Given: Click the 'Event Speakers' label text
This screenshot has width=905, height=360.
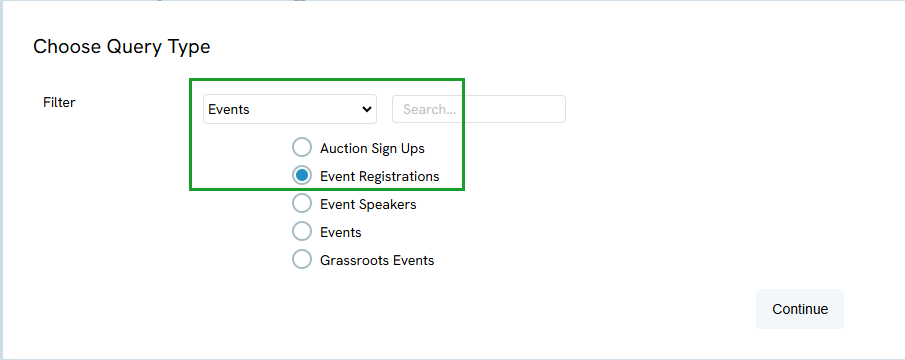Looking at the screenshot, I should coord(368,204).
